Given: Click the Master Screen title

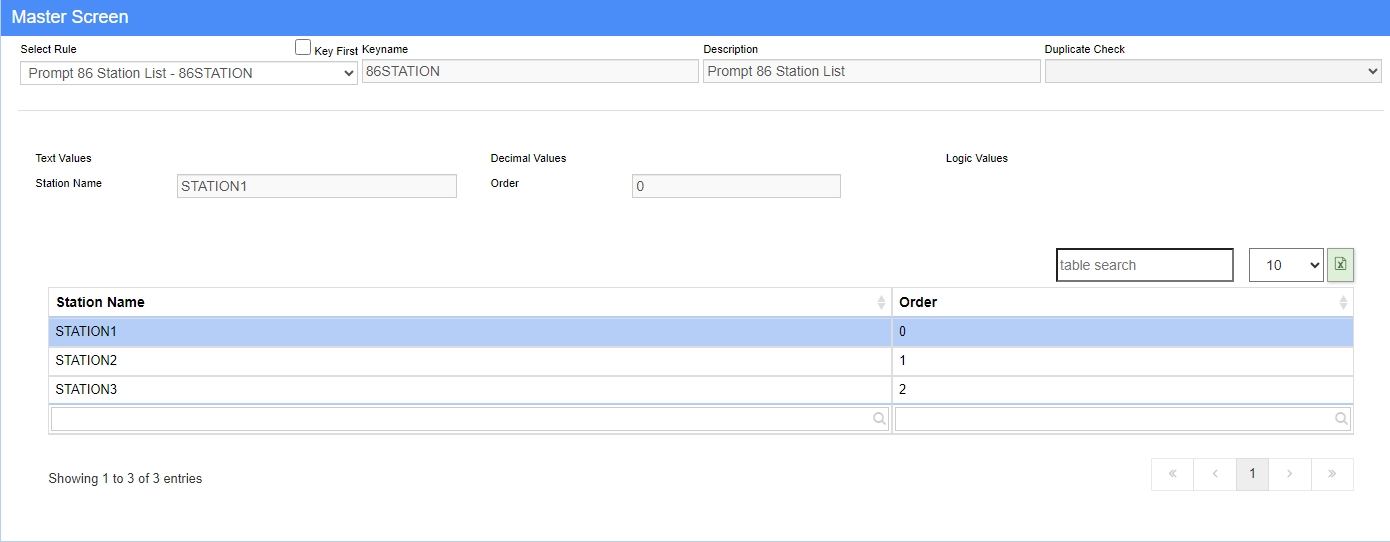Looking at the screenshot, I should point(70,17).
